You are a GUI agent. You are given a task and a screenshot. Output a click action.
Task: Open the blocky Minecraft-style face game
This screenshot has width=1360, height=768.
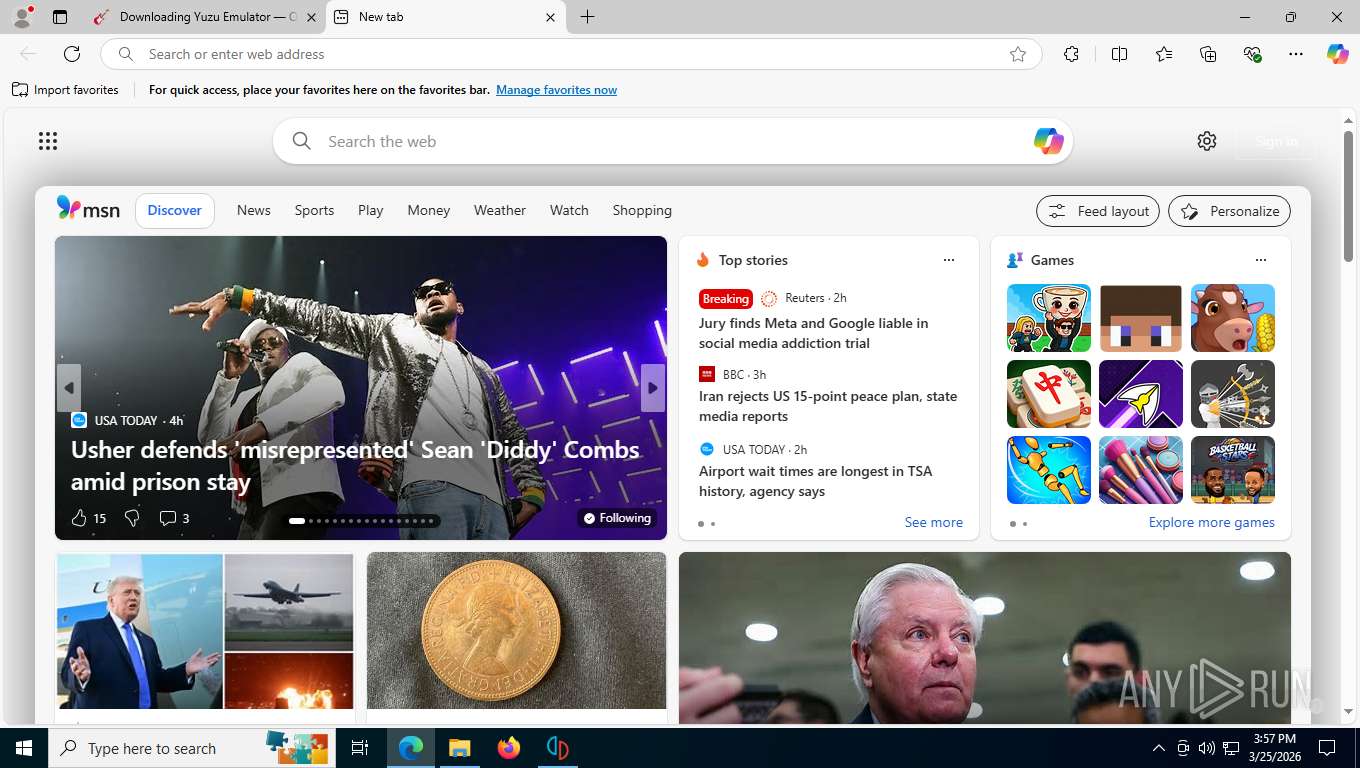[x=1141, y=318]
